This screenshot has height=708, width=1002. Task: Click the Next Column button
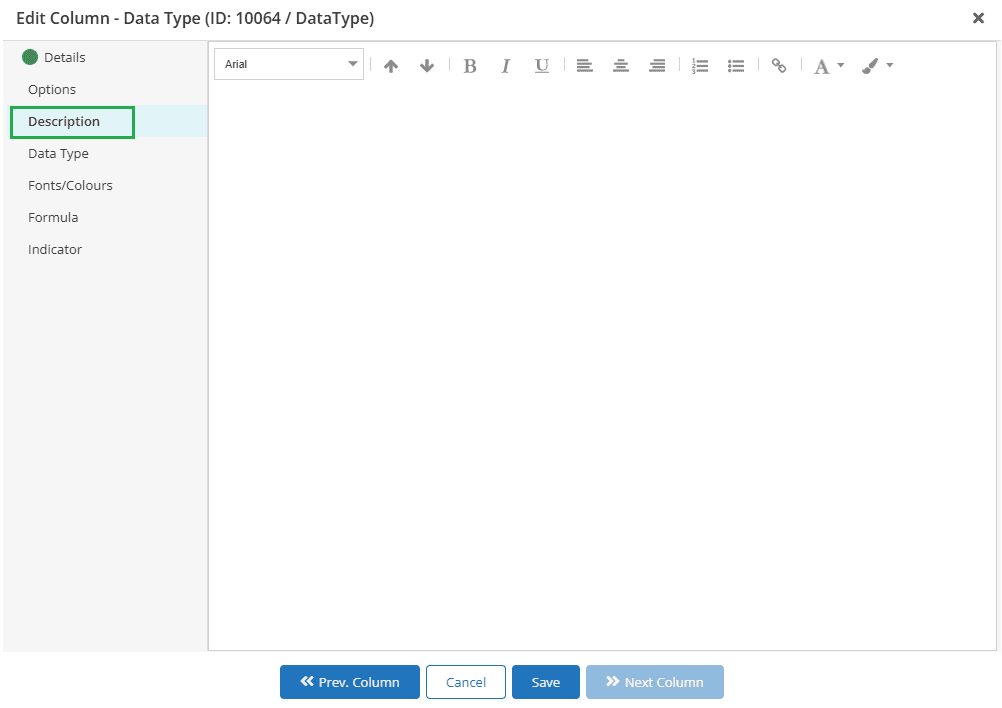[655, 682]
